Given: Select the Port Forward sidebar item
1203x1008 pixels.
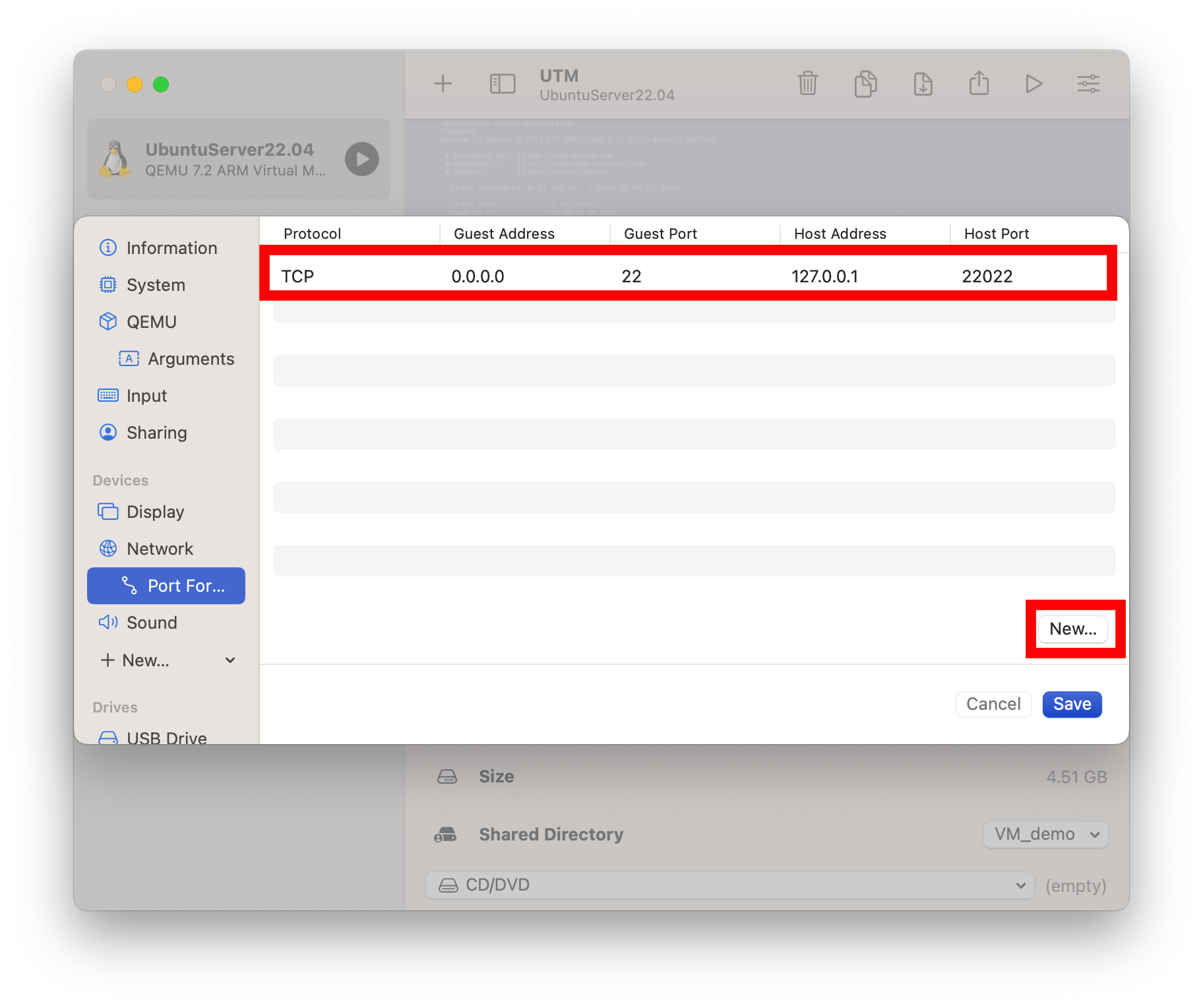Looking at the screenshot, I should pos(166,586).
